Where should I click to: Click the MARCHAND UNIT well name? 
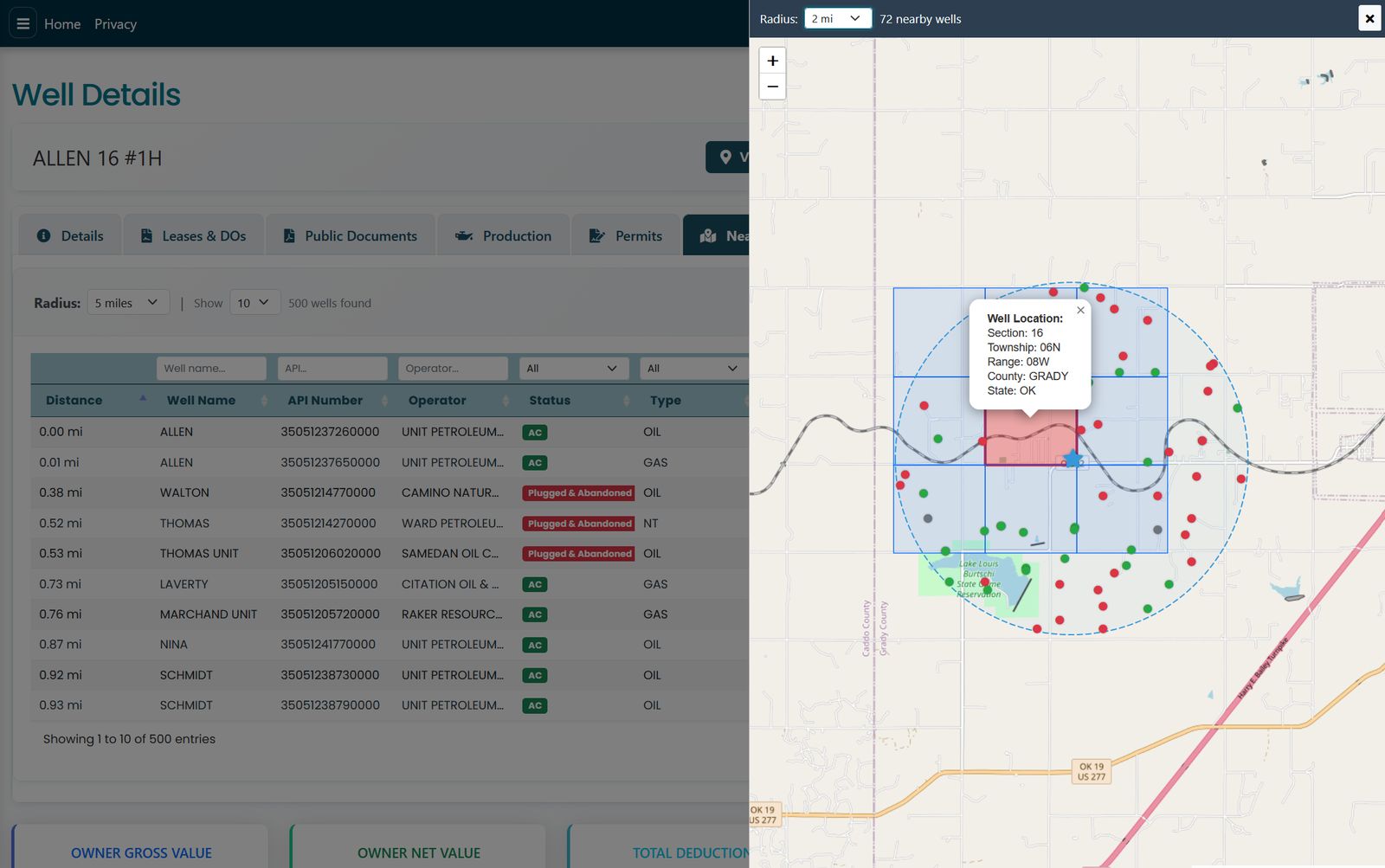[209, 614]
